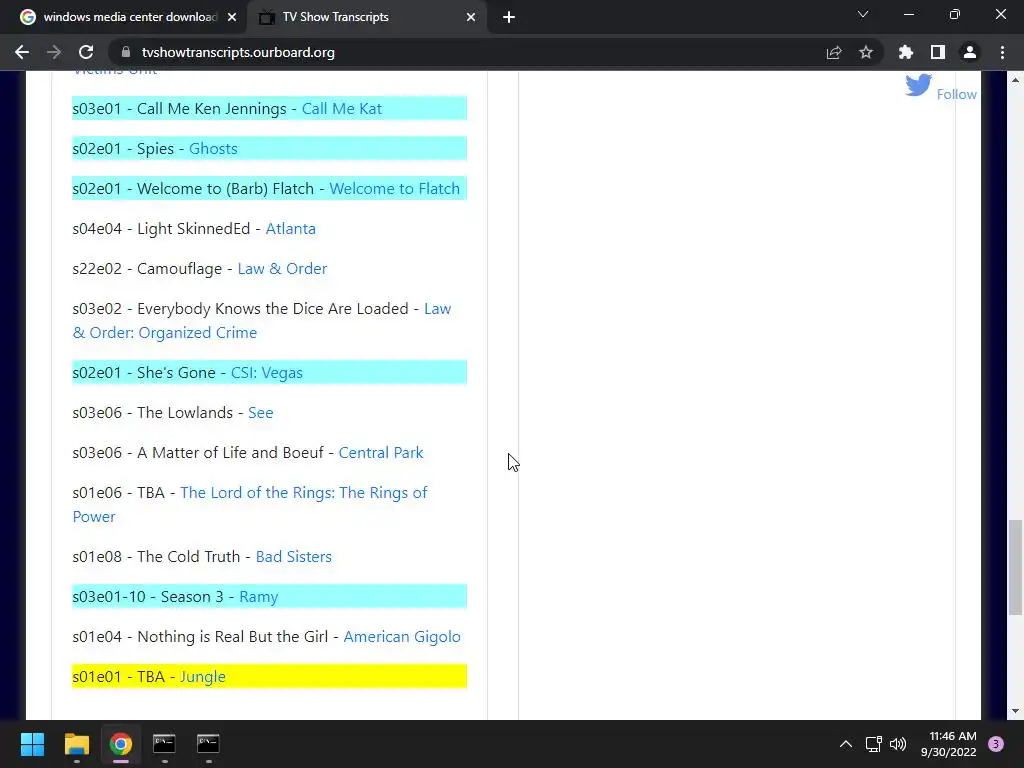Open the first command prompt taskbar icon

(x=164, y=744)
